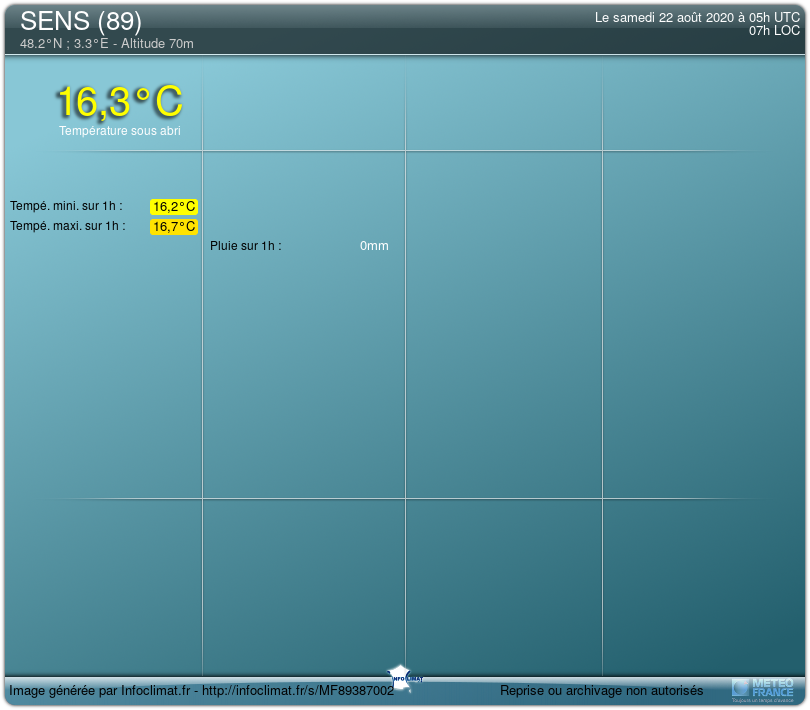Click the 16,7°C maximum temperature badge
This screenshot has width=810, height=710.
pos(174,227)
